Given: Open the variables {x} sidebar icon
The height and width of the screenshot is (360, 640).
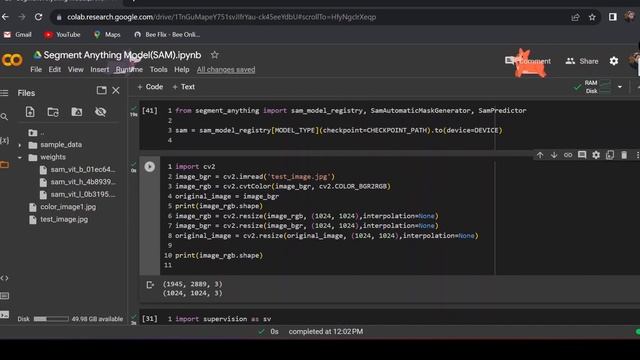Looking at the screenshot, I should pyautogui.click(x=4, y=140).
